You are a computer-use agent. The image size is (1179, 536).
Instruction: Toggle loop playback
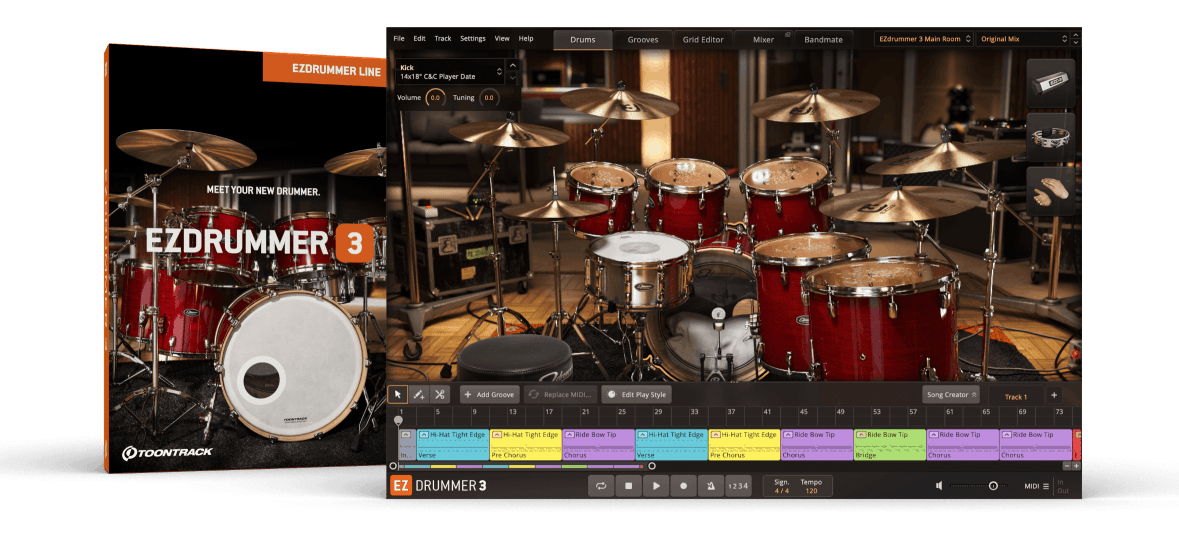click(x=601, y=486)
